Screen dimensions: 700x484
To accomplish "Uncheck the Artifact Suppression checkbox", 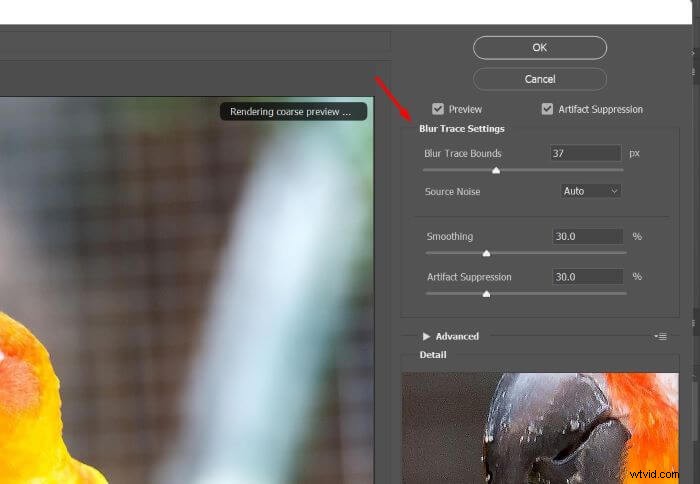I will click(547, 109).
